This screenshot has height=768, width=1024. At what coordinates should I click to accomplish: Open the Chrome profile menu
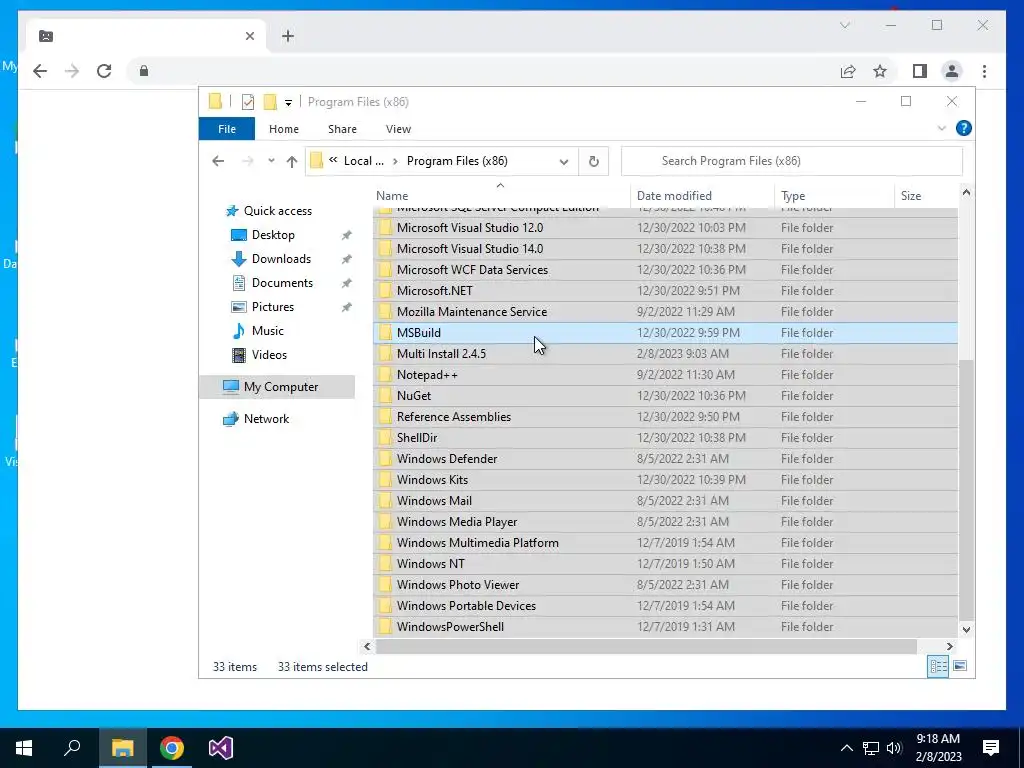(x=952, y=71)
